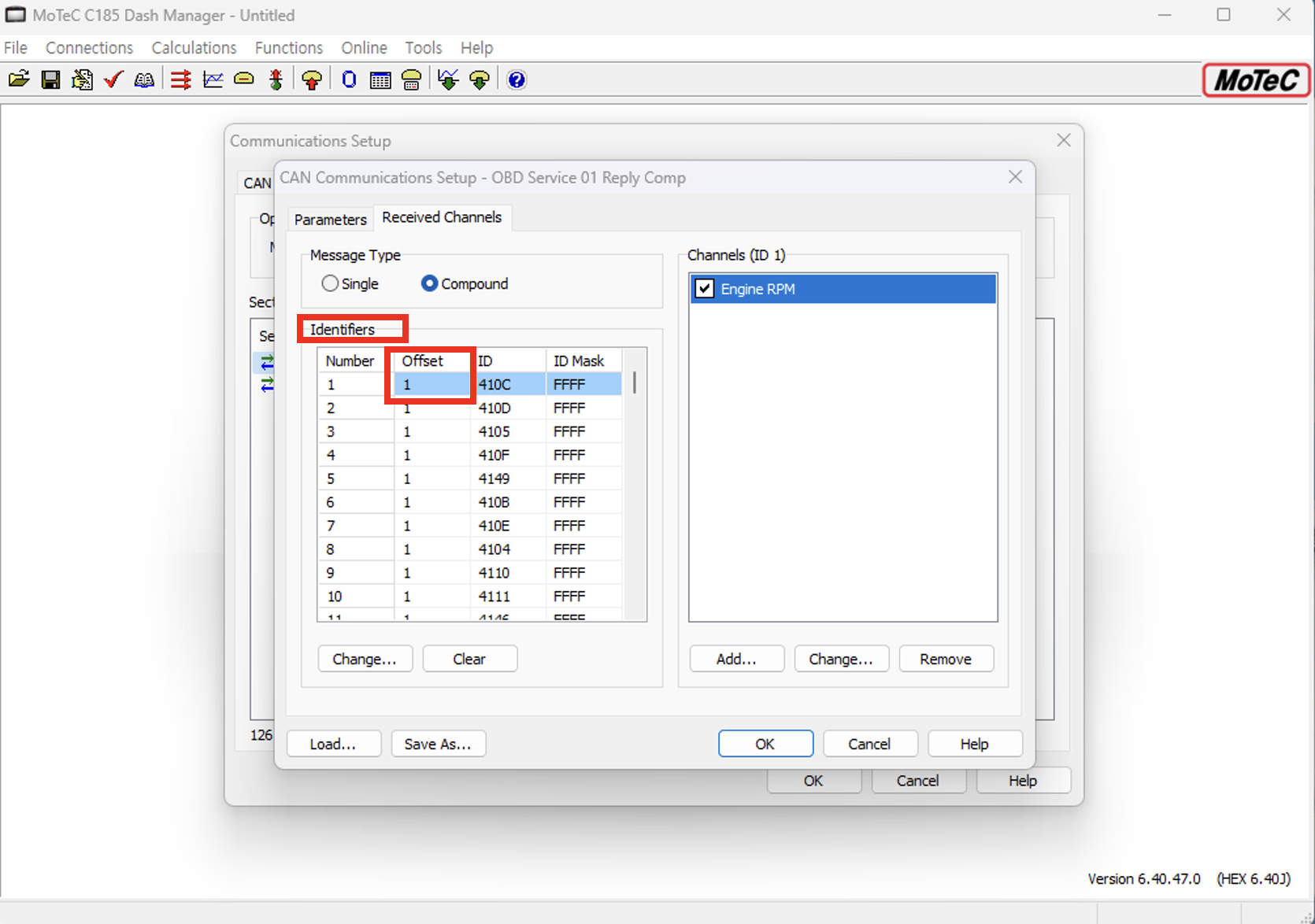This screenshot has width=1315, height=924.
Task: Open the Calculations menu
Action: pyautogui.click(x=194, y=48)
